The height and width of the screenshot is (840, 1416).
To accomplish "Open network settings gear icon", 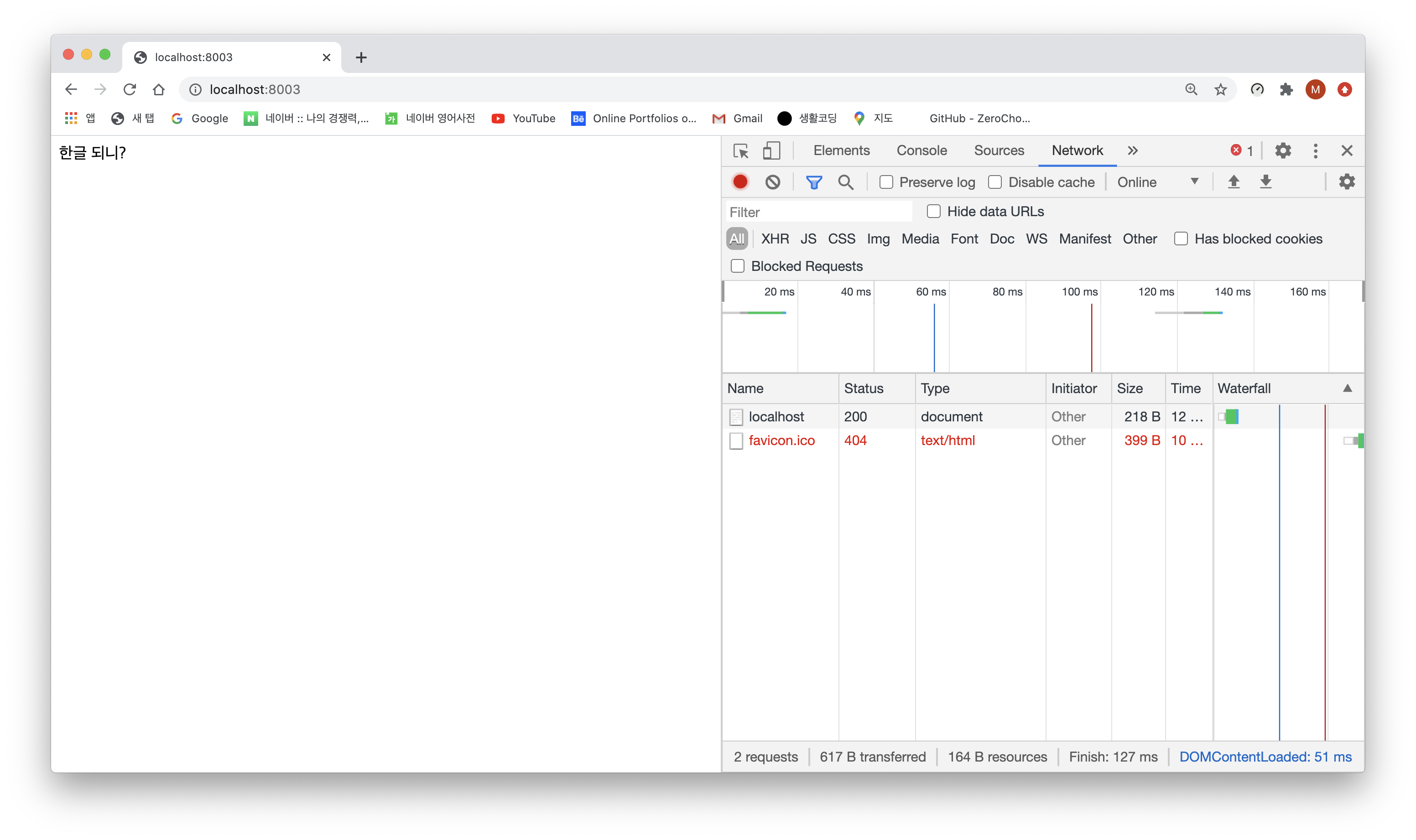I will point(1346,181).
